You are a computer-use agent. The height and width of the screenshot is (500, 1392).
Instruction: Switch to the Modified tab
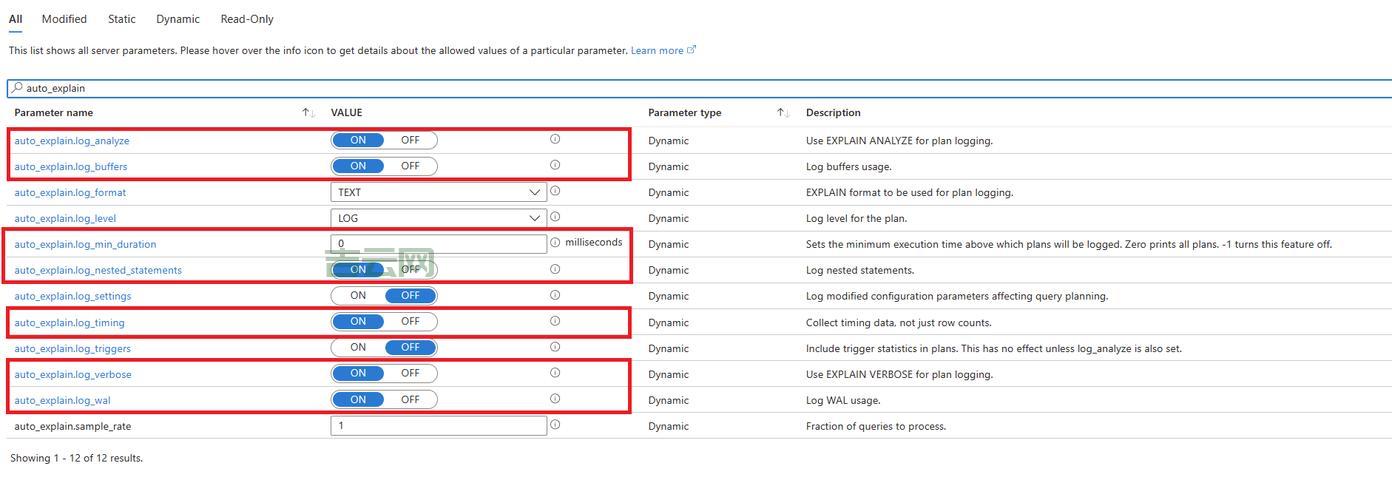point(64,19)
